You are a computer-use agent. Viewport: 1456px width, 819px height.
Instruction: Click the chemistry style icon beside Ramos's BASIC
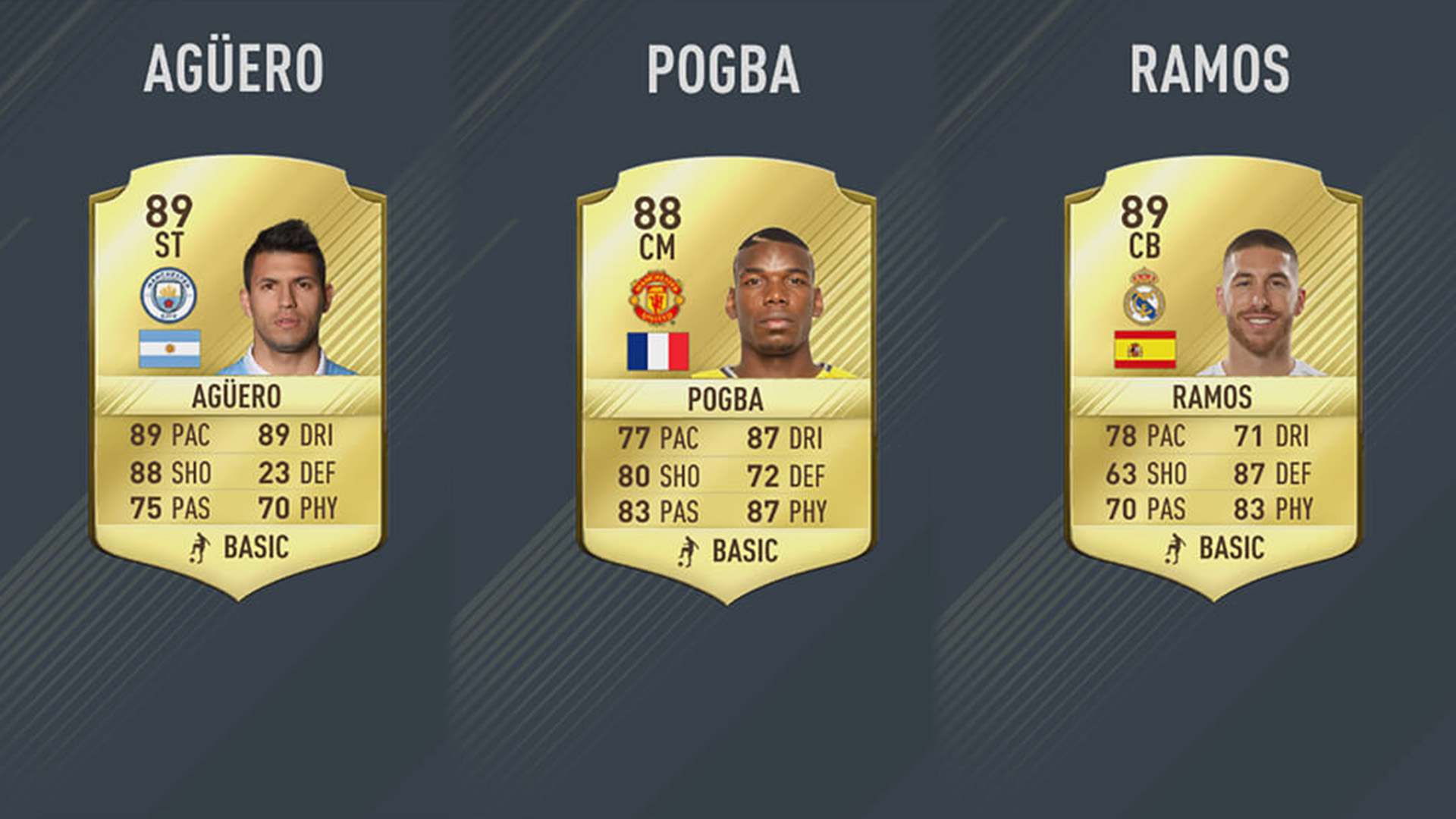(1175, 548)
